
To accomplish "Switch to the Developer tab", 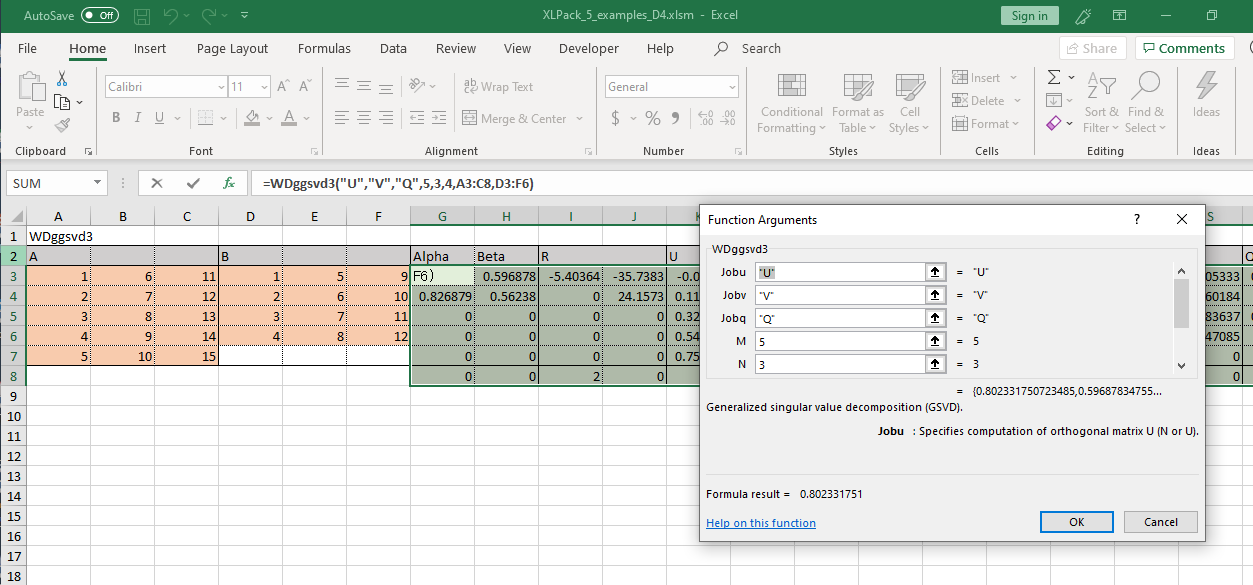I will [x=589, y=48].
